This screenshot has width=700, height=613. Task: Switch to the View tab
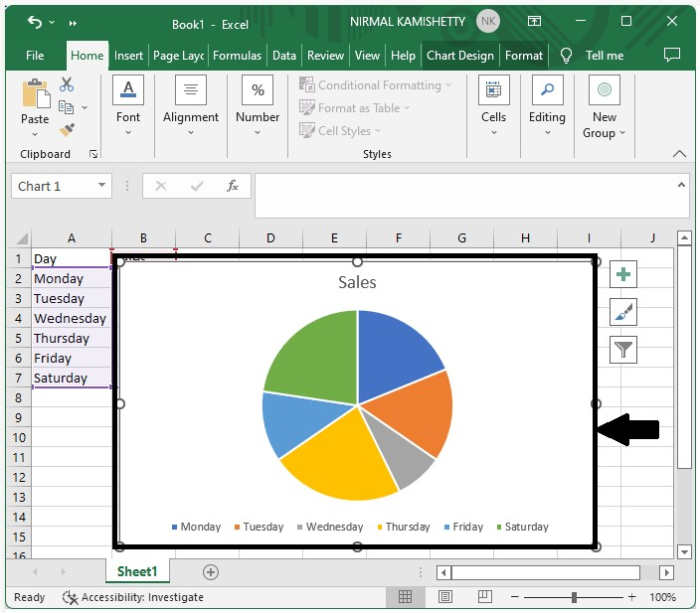[367, 55]
